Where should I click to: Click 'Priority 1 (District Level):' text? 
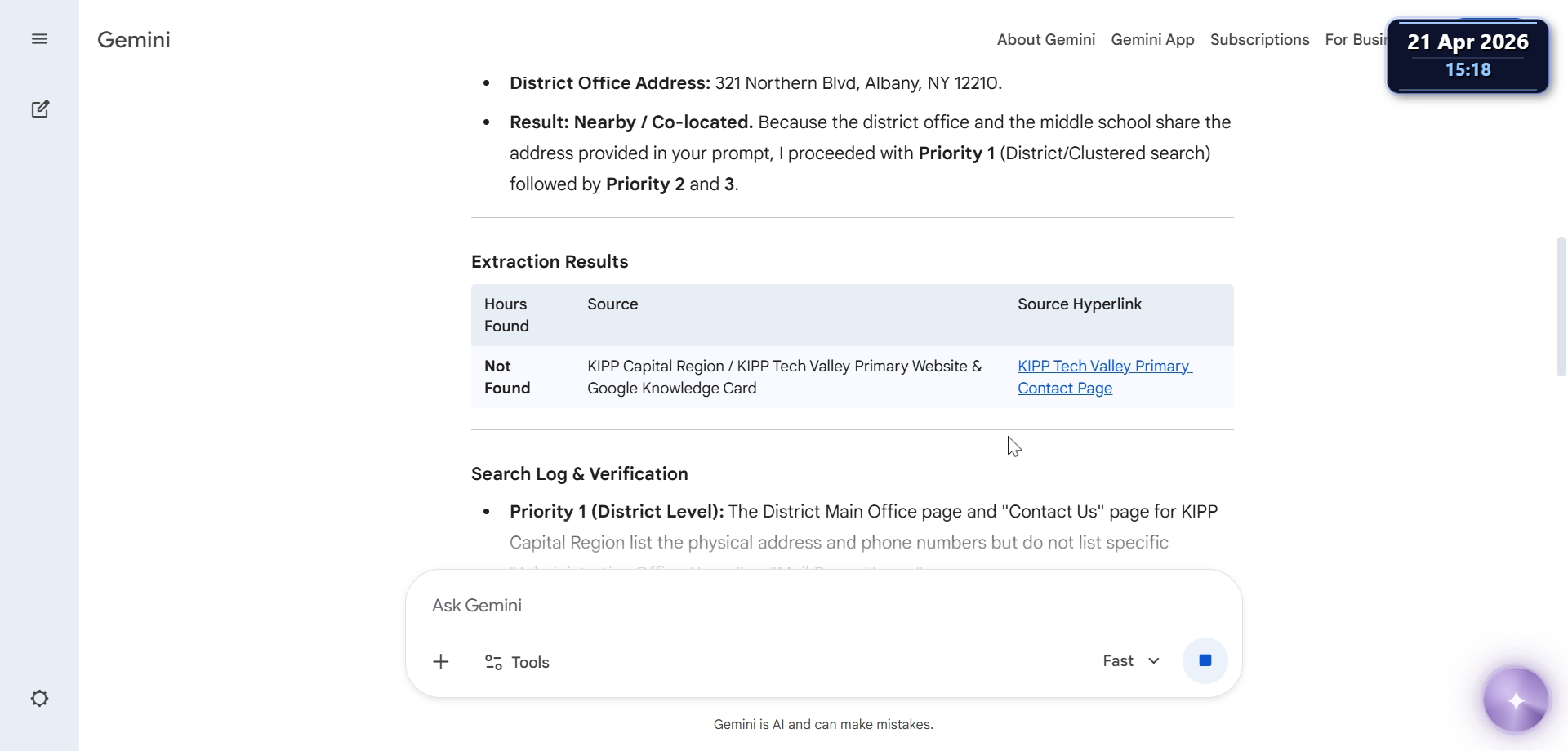[617, 512]
